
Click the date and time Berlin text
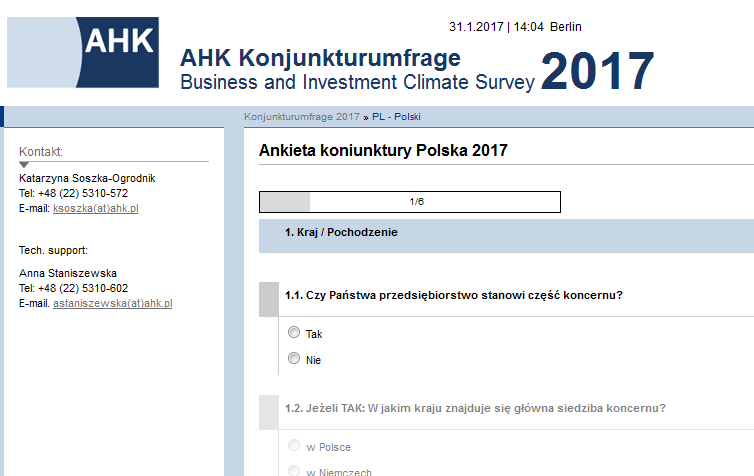515,27
